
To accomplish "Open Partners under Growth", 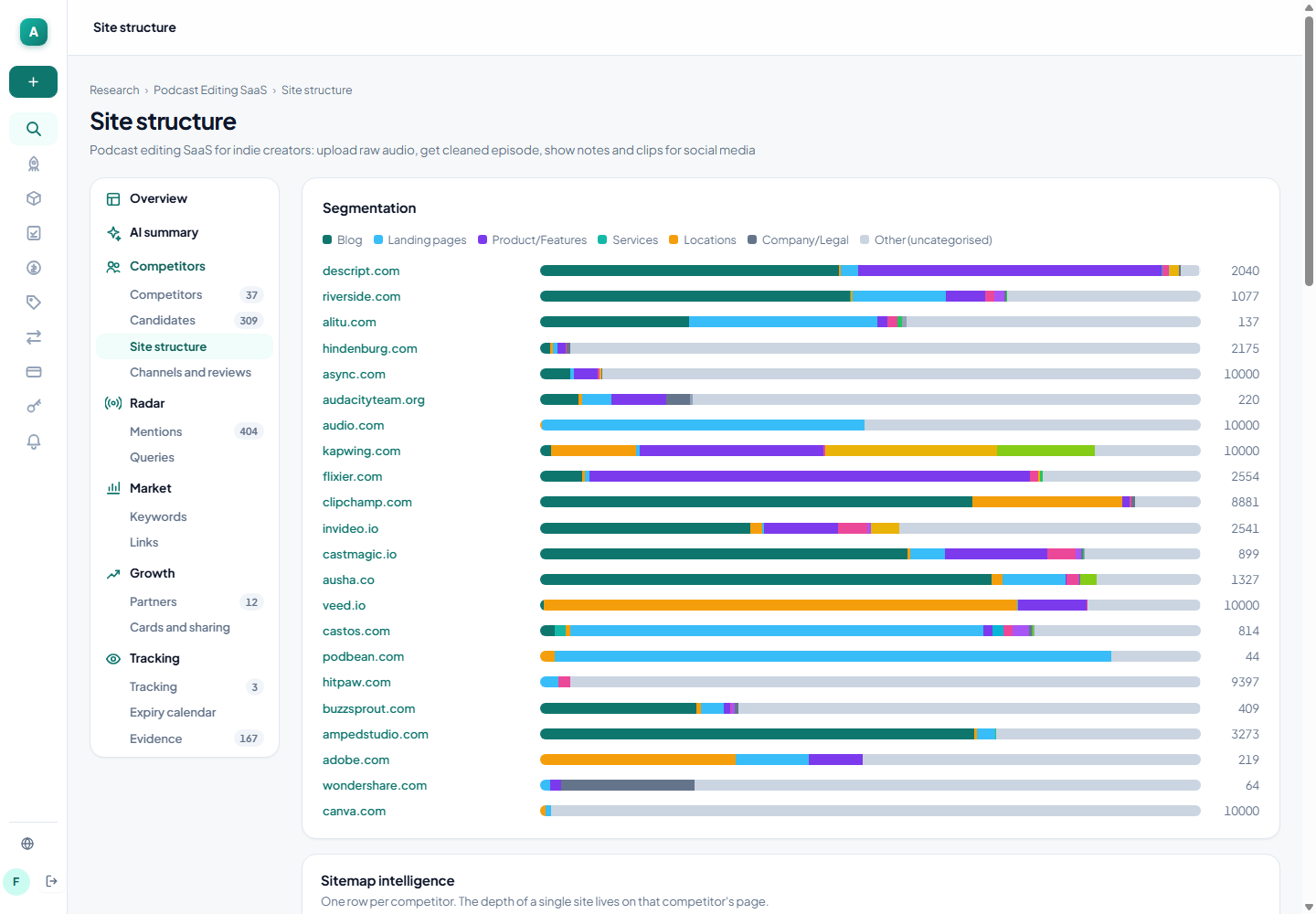I will tap(185, 601).
